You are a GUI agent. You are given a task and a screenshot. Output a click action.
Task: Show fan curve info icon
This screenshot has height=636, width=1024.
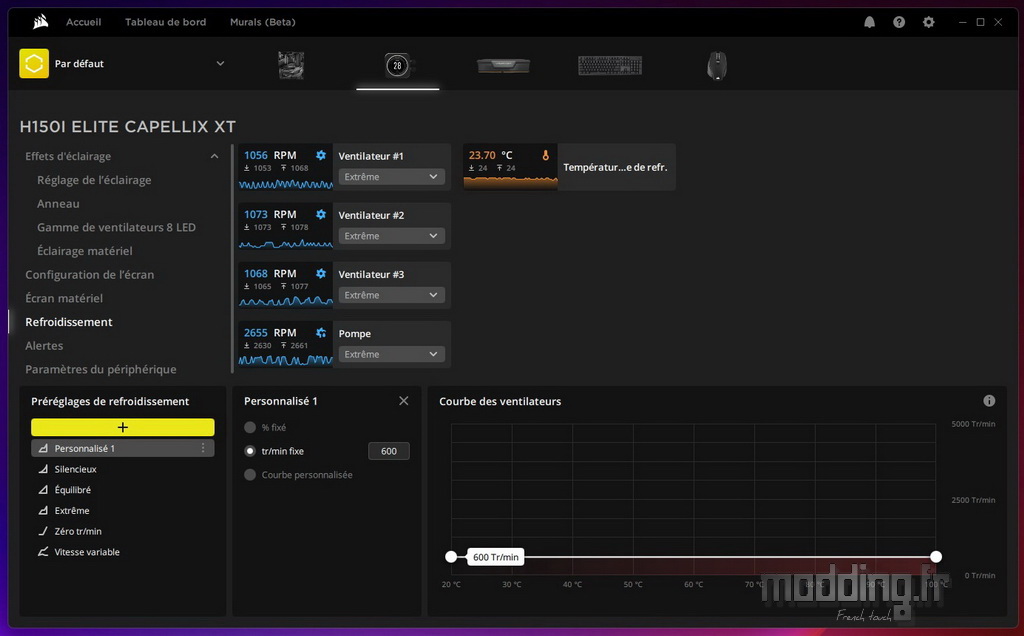coord(989,401)
